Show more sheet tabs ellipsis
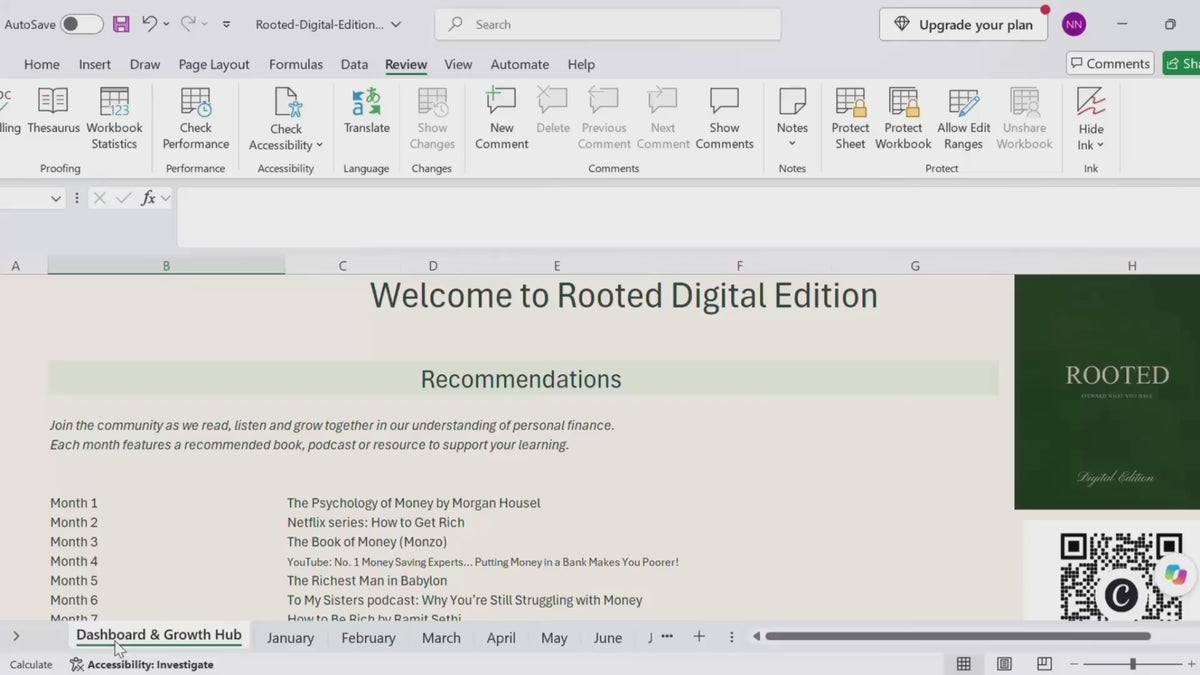 coord(667,637)
